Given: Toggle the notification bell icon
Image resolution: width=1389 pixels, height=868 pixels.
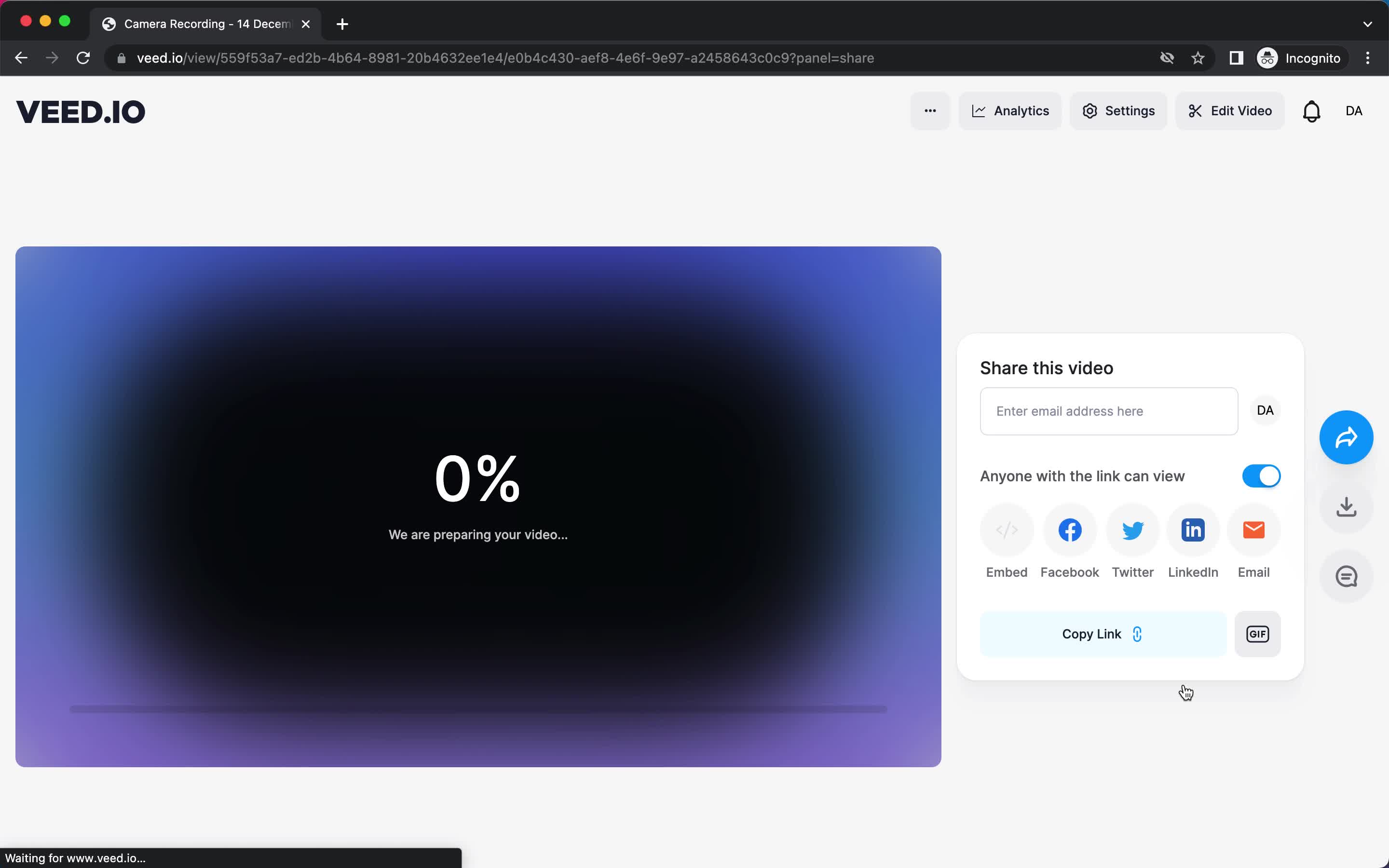Looking at the screenshot, I should [1310, 111].
